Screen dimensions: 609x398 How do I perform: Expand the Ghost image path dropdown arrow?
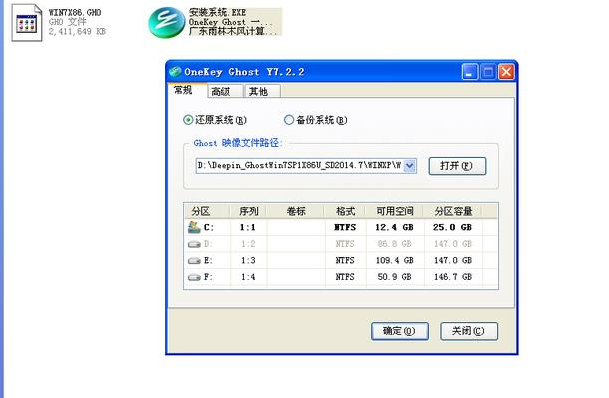[410, 166]
